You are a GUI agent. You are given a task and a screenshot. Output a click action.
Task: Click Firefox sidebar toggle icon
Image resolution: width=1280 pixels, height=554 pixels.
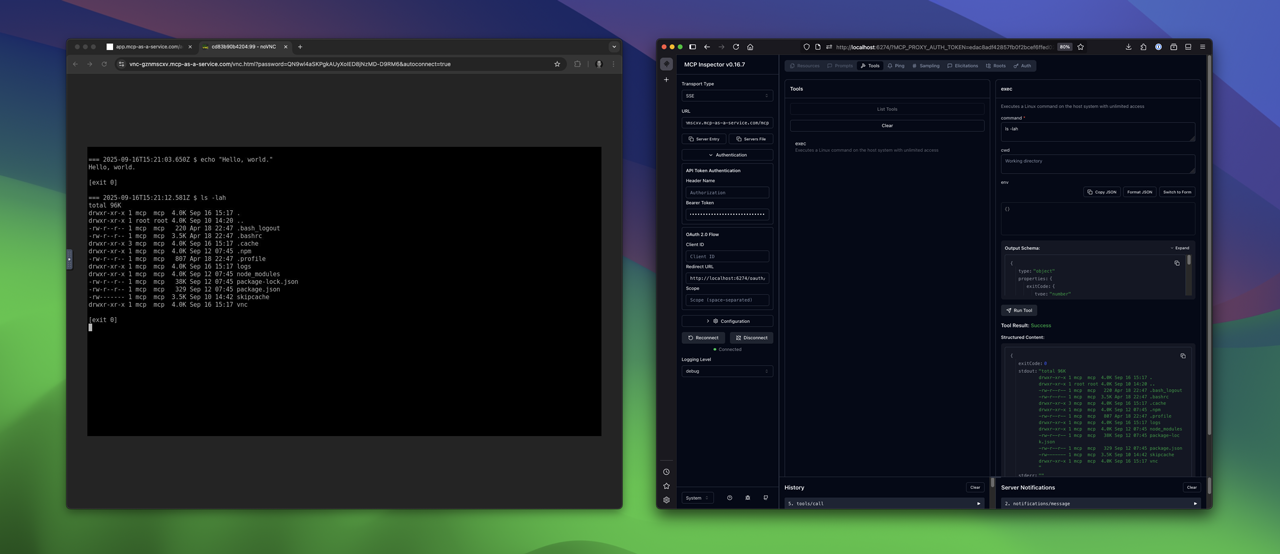point(692,47)
